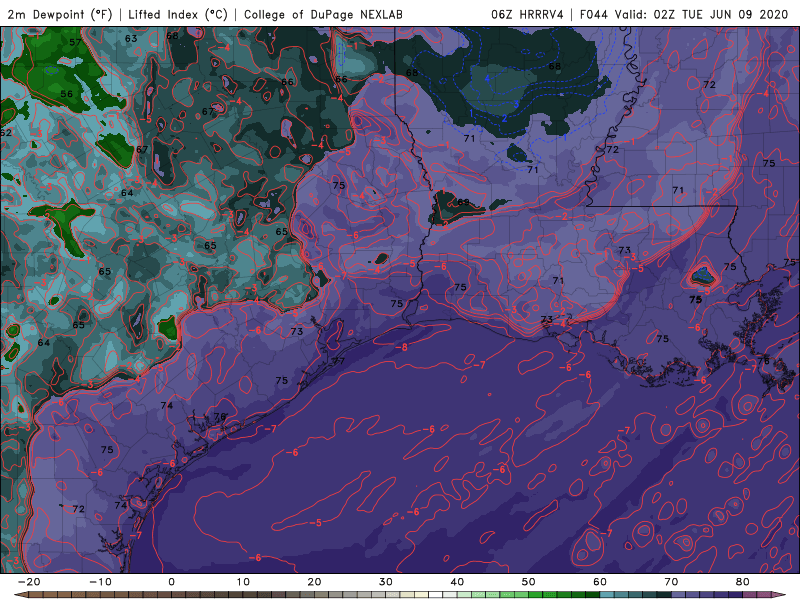Click the "2m Dewpoint (°F)" title text
Viewport: 800px width, 600px height.
pyautogui.click(x=60, y=15)
